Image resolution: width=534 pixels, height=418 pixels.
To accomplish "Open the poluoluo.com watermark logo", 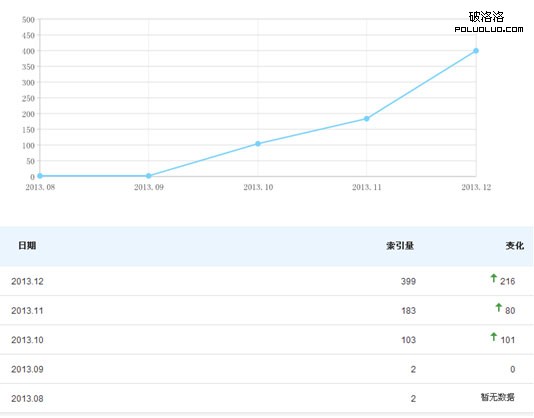I will tap(488, 22).
